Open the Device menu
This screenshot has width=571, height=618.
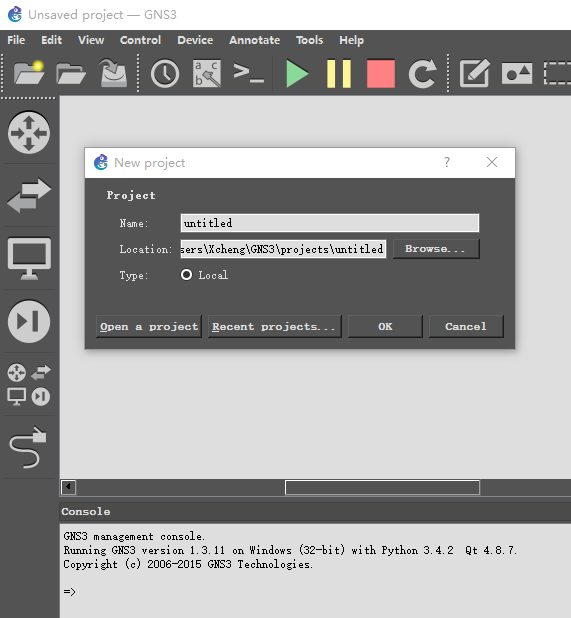(195, 40)
